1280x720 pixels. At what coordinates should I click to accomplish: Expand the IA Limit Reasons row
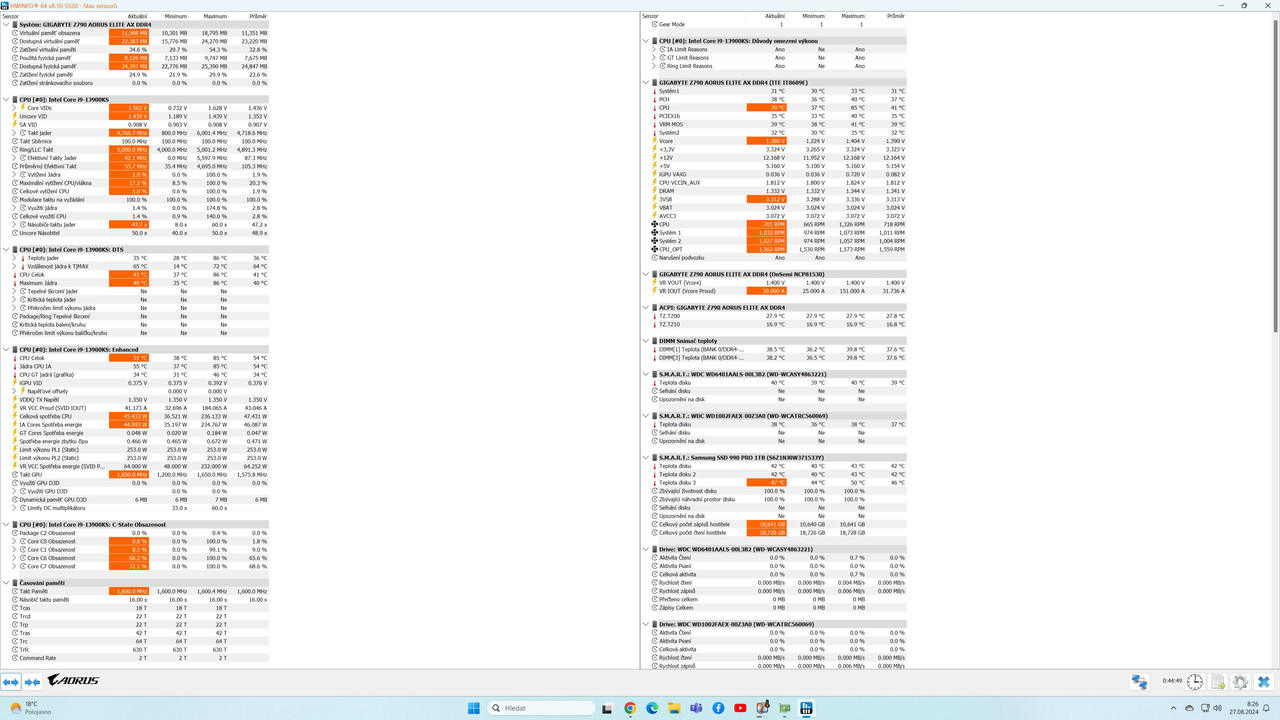tap(654, 49)
